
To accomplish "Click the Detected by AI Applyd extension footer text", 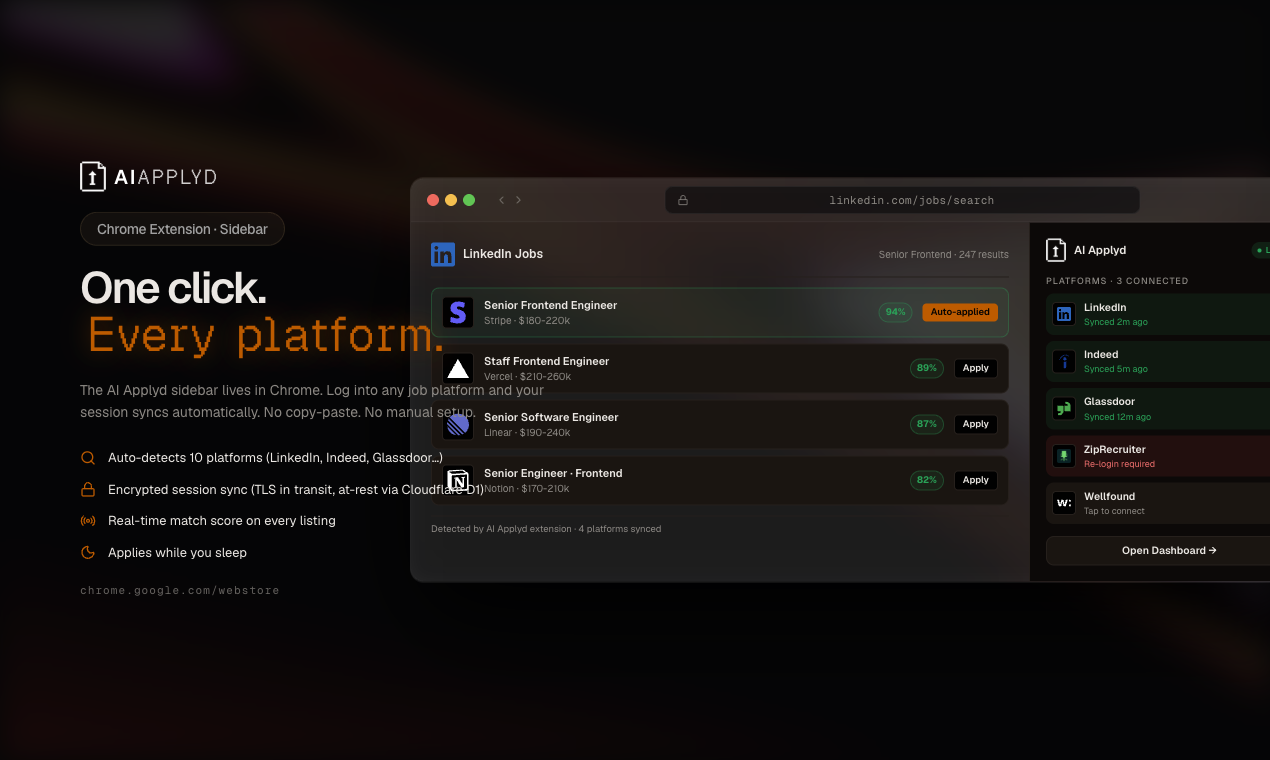I will coord(546,529).
